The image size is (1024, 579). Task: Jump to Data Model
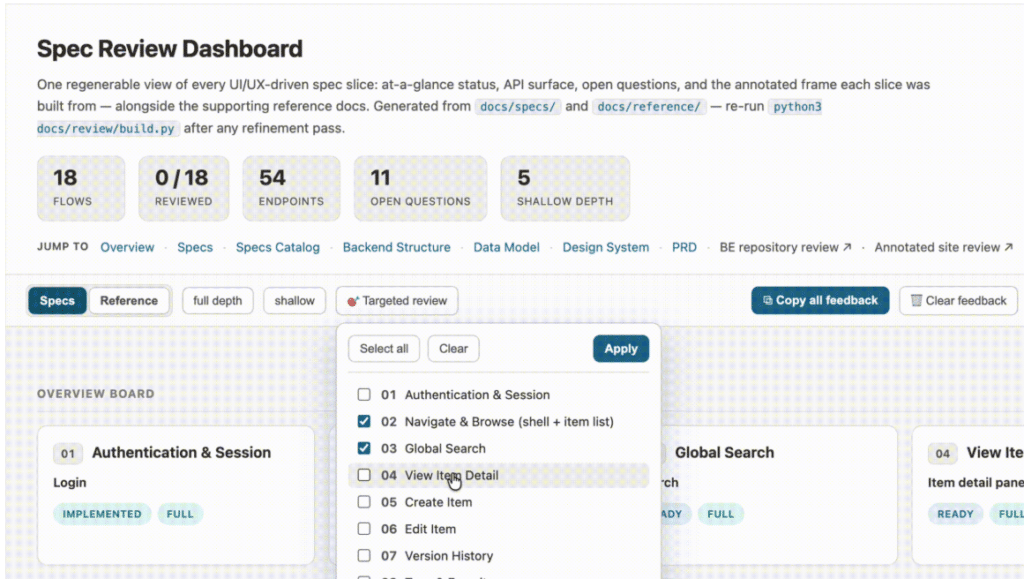506,247
